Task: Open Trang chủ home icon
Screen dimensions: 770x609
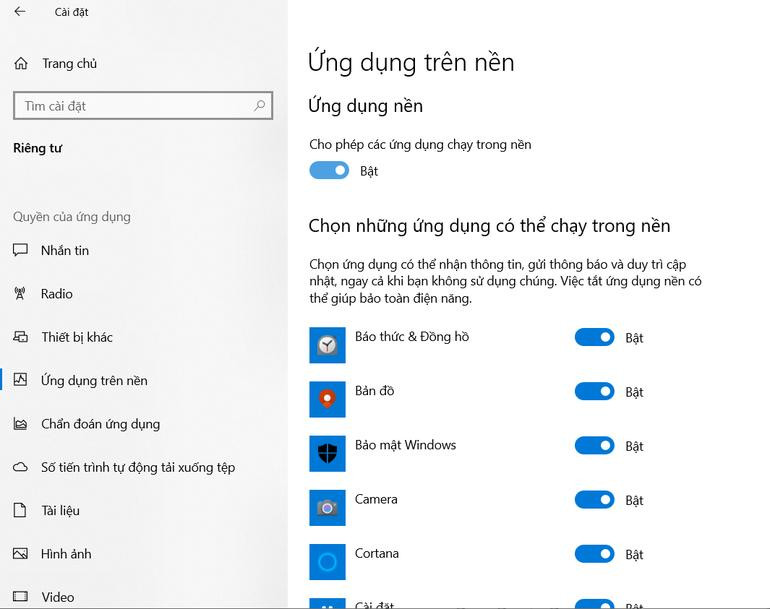Action: (x=20, y=64)
